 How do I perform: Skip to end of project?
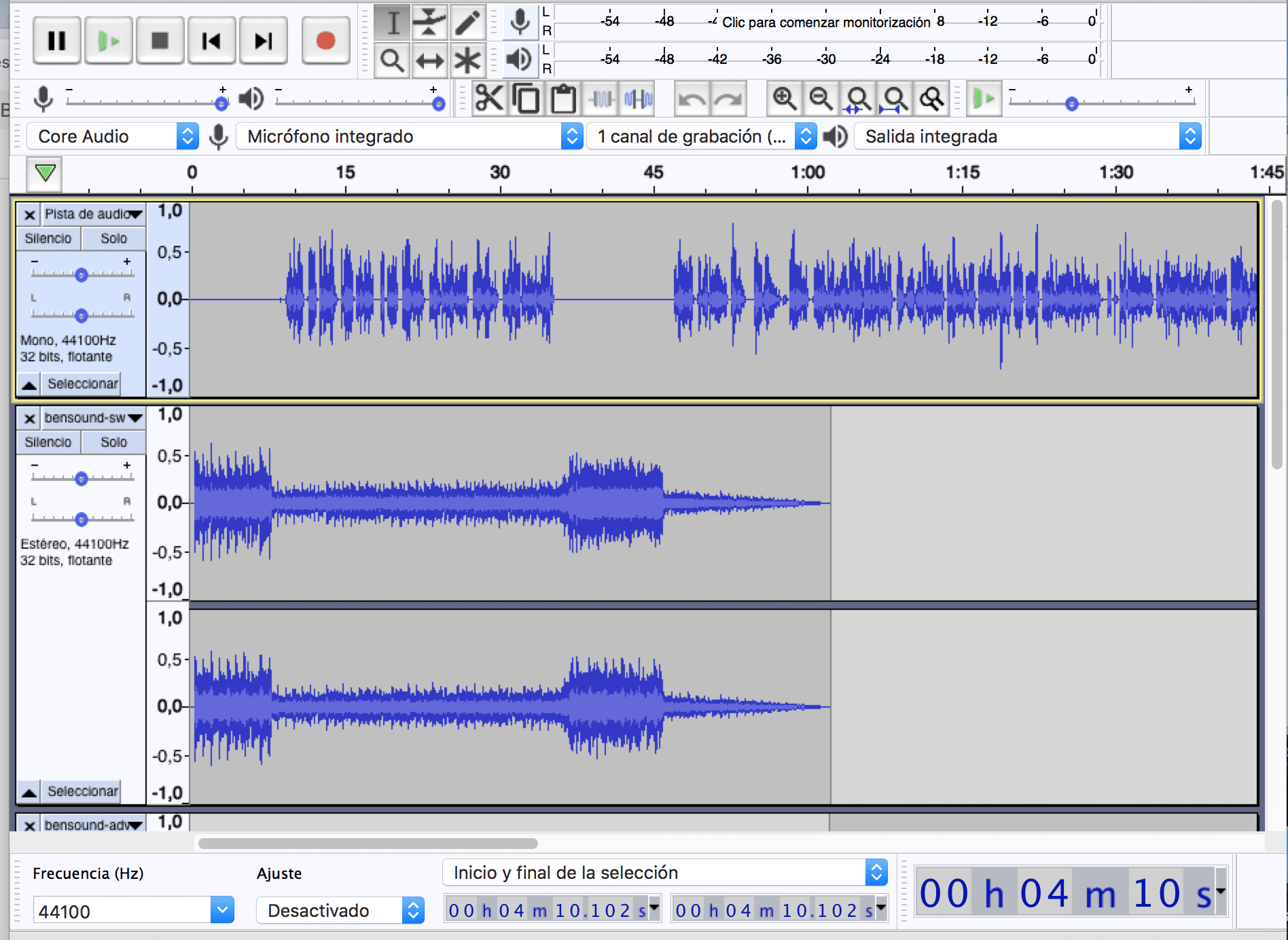pyautogui.click(x=264, y=41)
